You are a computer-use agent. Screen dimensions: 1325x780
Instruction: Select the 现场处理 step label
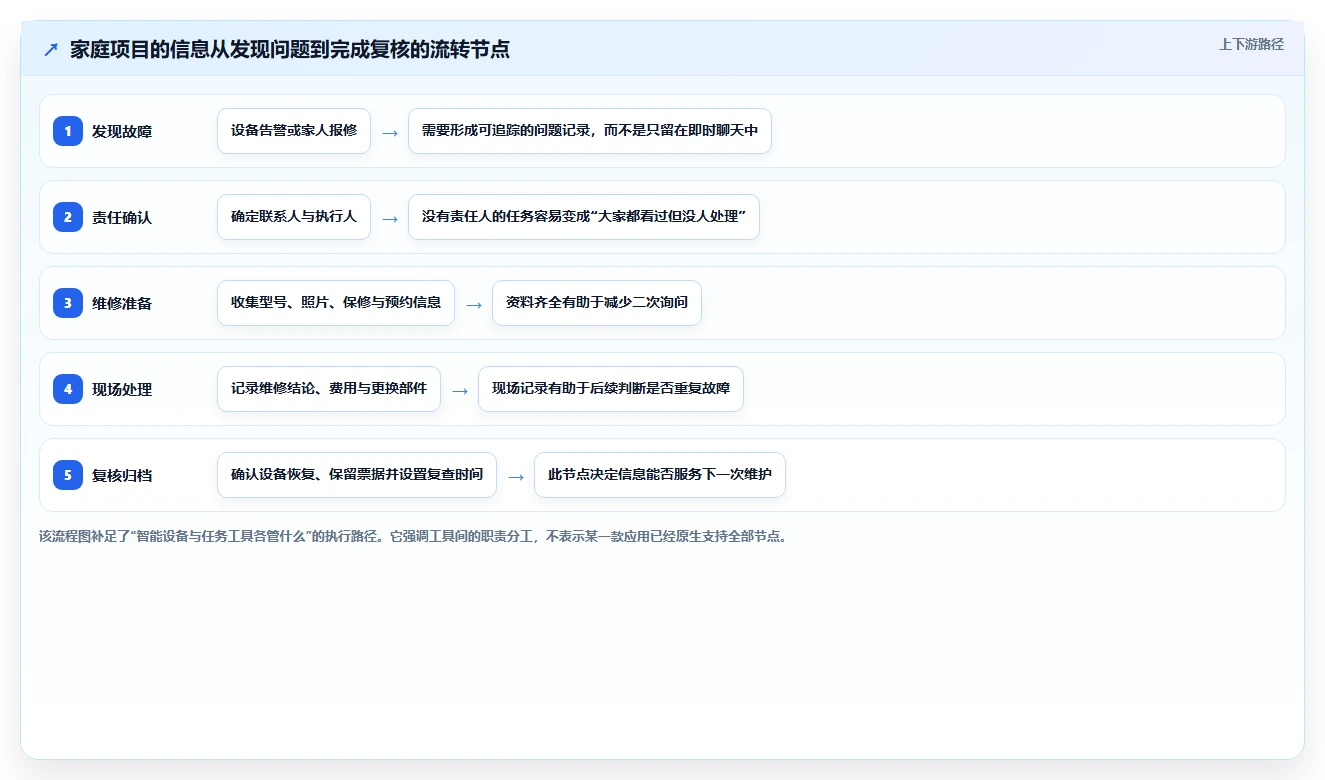(122, 389)
